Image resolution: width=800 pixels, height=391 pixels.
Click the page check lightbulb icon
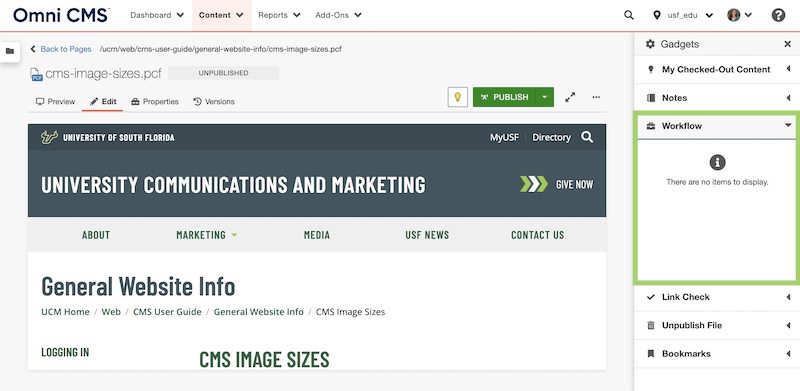458,97
